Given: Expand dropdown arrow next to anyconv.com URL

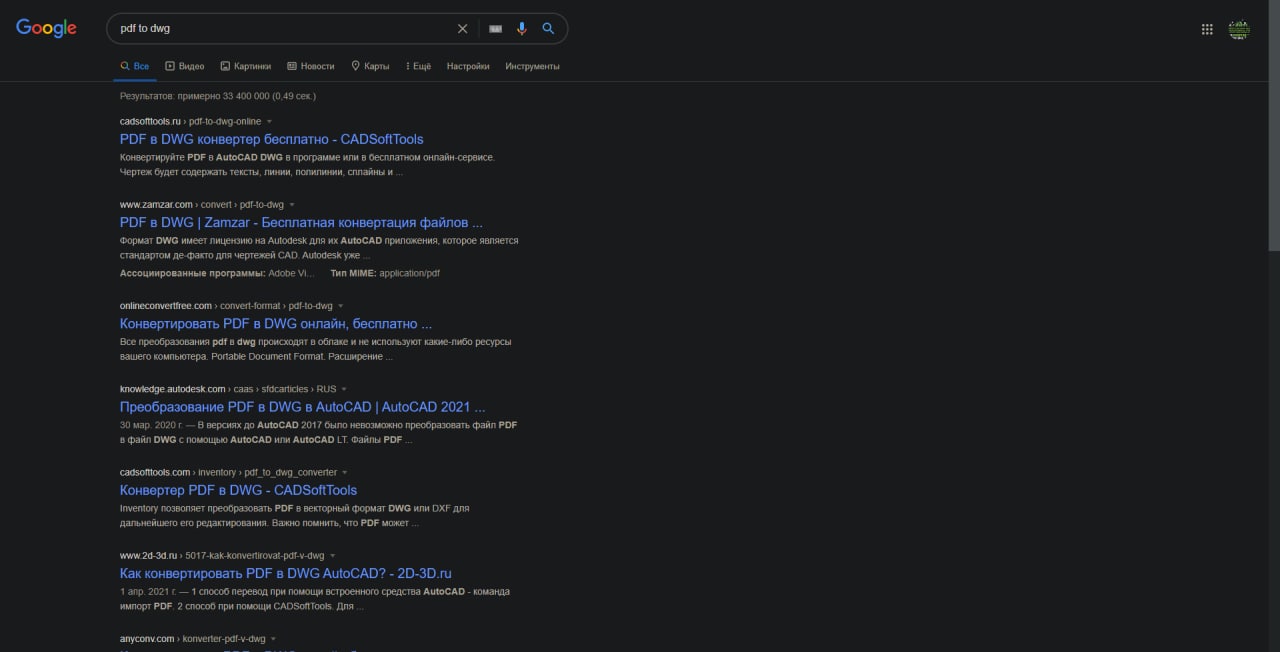Looking at the screenshot, I should pos(273,638).
